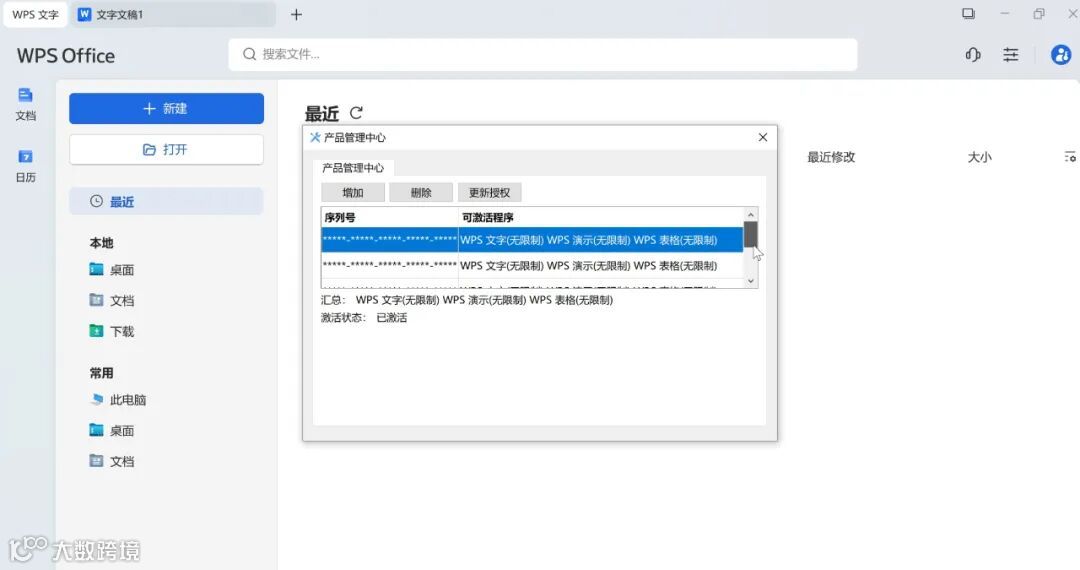Viewport: 1080px width, 570px height.
Task: Click the 打开 button
Action: click(x=166, y=149)
